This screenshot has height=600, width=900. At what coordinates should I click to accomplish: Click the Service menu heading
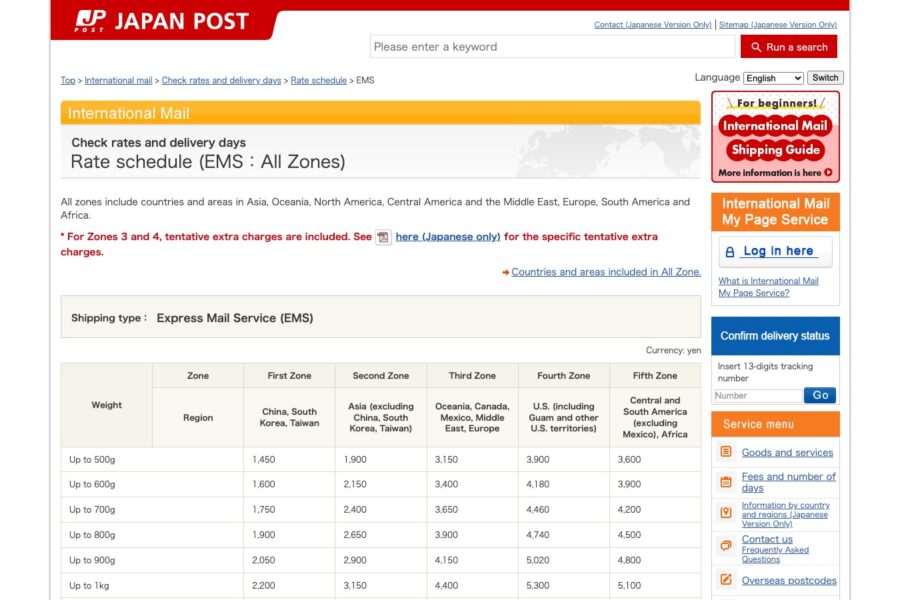(775, 424)
